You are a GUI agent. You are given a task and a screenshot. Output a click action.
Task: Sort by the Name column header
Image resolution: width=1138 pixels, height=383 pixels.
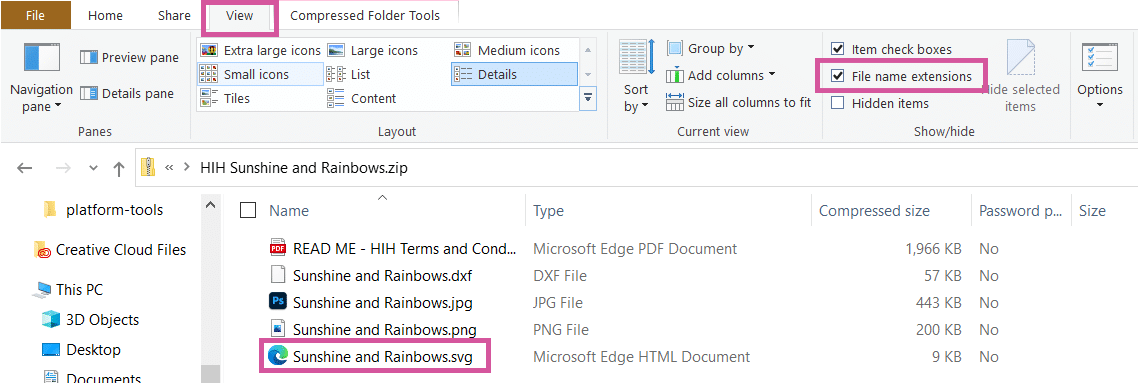289,211
